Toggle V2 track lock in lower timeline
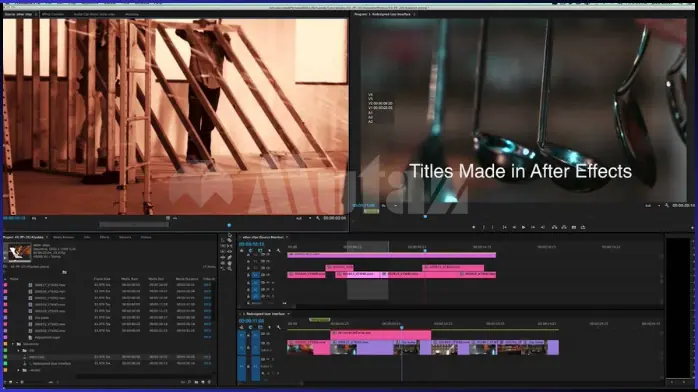Screen dimensions: 698x392 click(249, 334)
